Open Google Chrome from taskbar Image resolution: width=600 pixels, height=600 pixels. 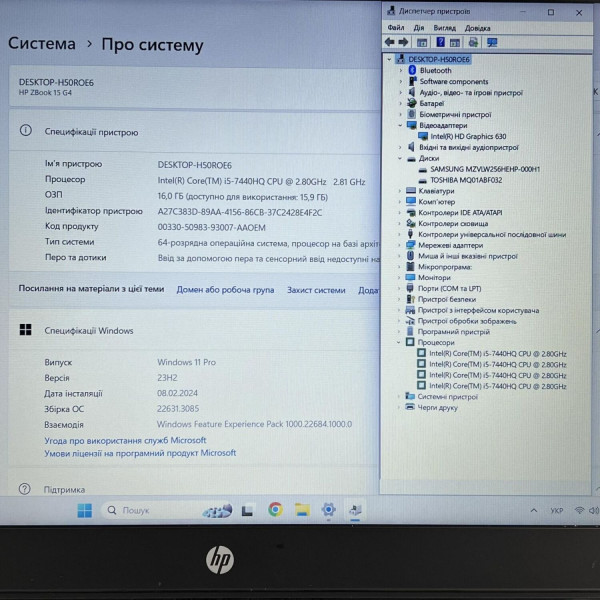tap(275, 509)
